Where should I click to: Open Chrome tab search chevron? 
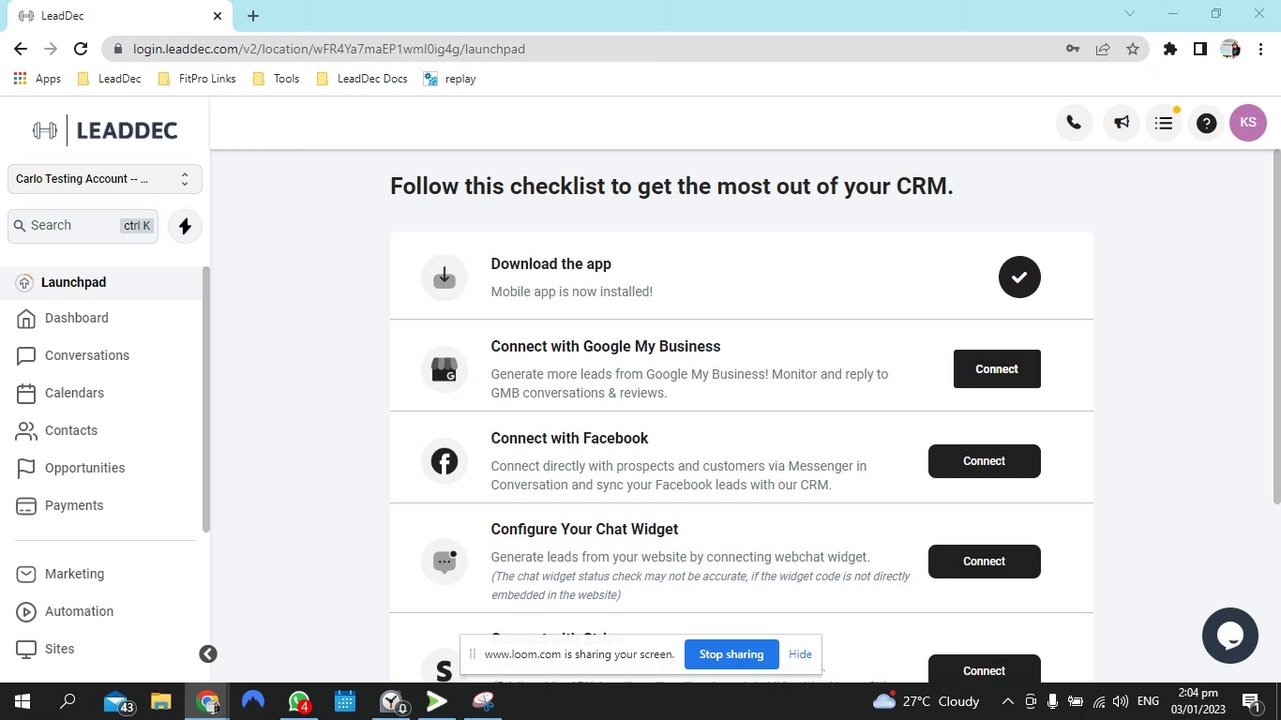pos(1130,14)
